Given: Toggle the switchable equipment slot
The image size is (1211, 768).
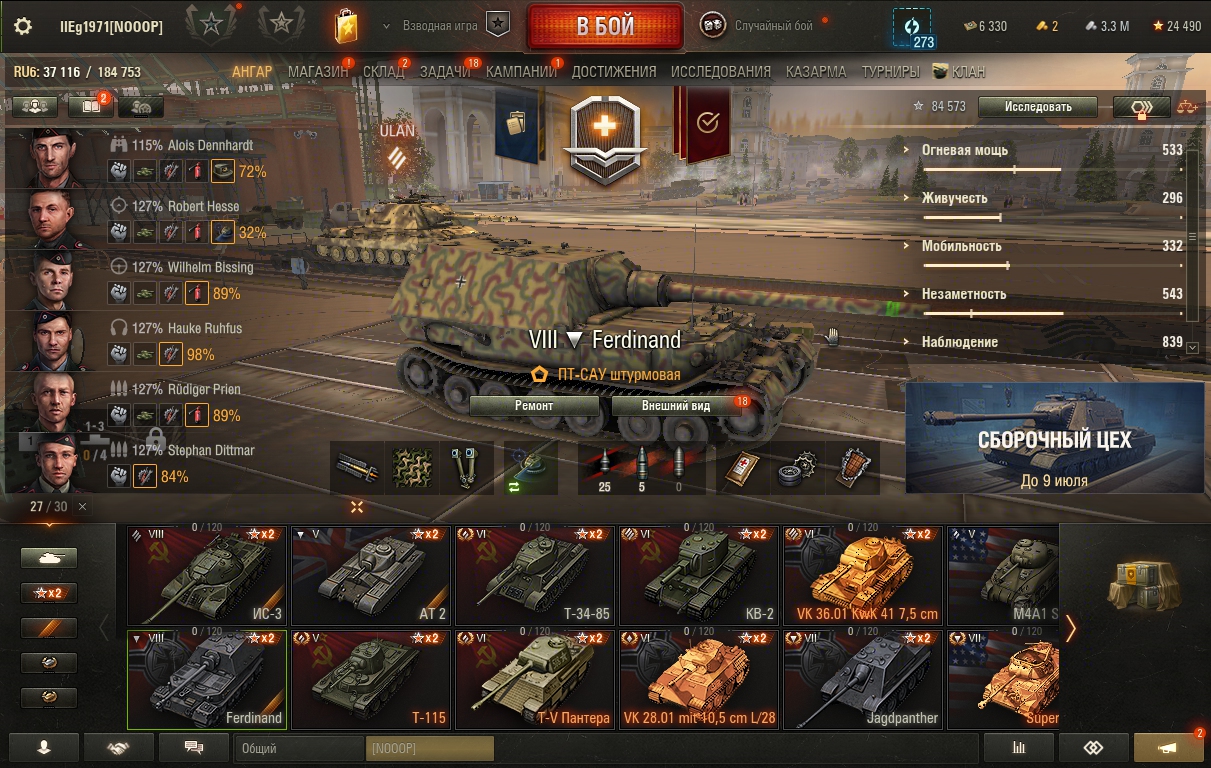Looking at the screenshot, I should tap(531, 467).
